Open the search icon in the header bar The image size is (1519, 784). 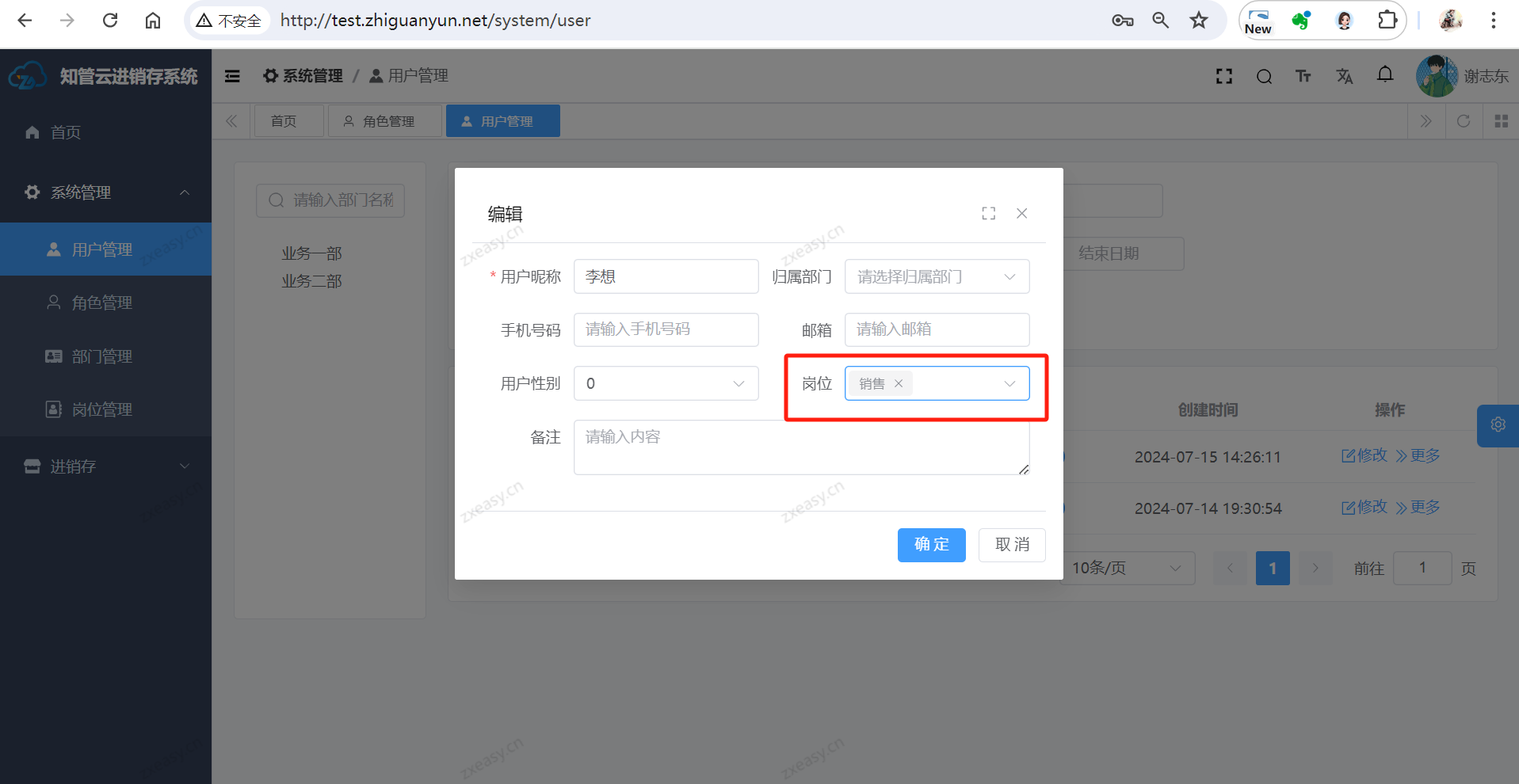[x=1264, y=76]
